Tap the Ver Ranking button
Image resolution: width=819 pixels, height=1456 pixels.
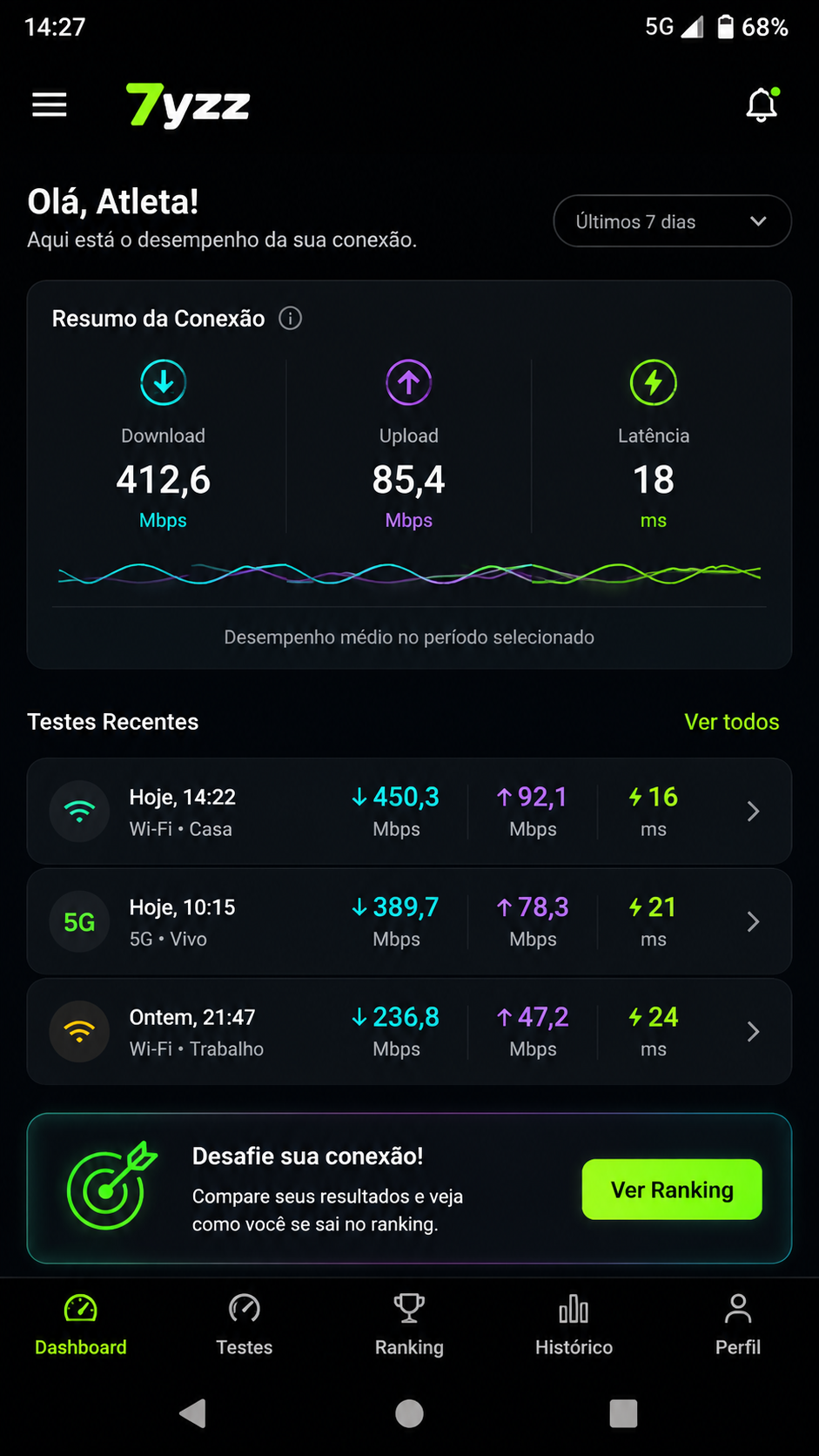672,1190
